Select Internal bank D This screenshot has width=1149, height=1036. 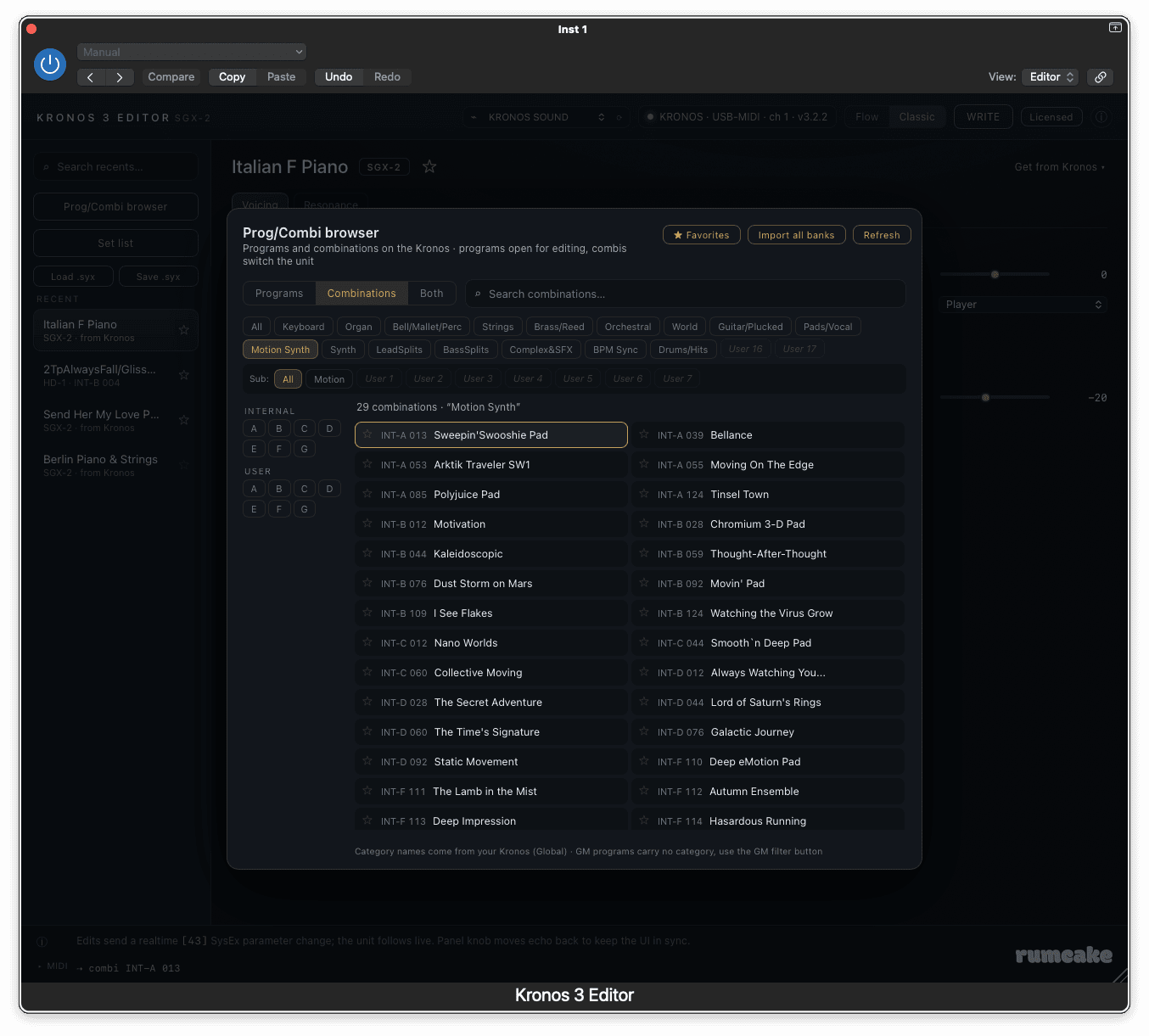pos(330,428)
